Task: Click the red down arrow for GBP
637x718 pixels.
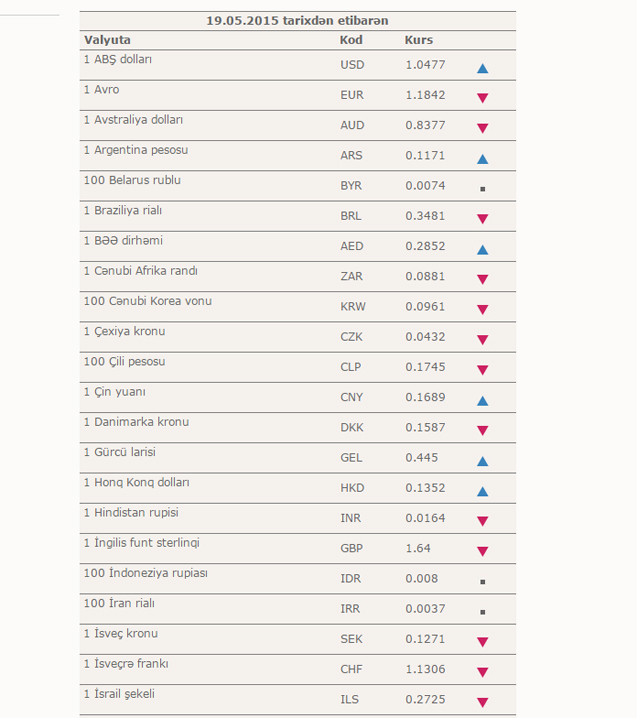Action: (x=482, y=551)
